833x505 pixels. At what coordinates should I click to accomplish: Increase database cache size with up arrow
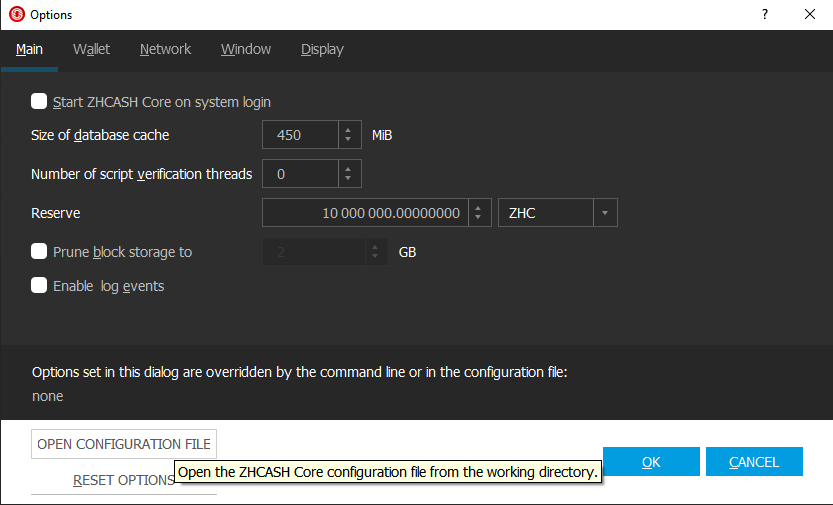[x=348, y=130]
